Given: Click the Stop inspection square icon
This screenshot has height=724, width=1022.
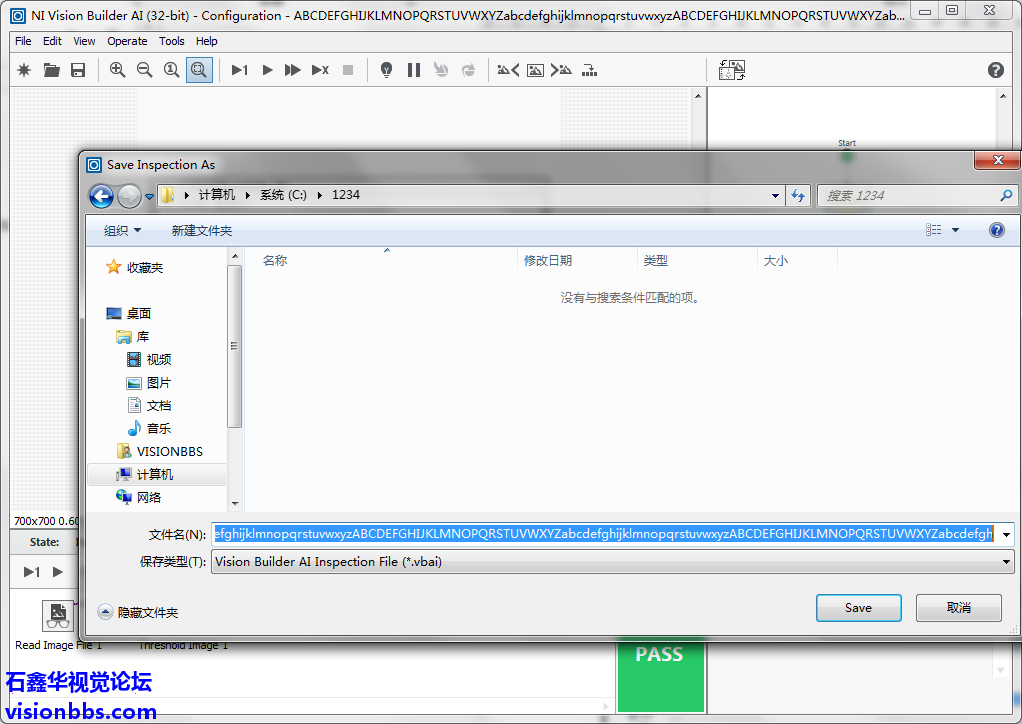Looking at the screenshot, I should (x=348, y=70).
